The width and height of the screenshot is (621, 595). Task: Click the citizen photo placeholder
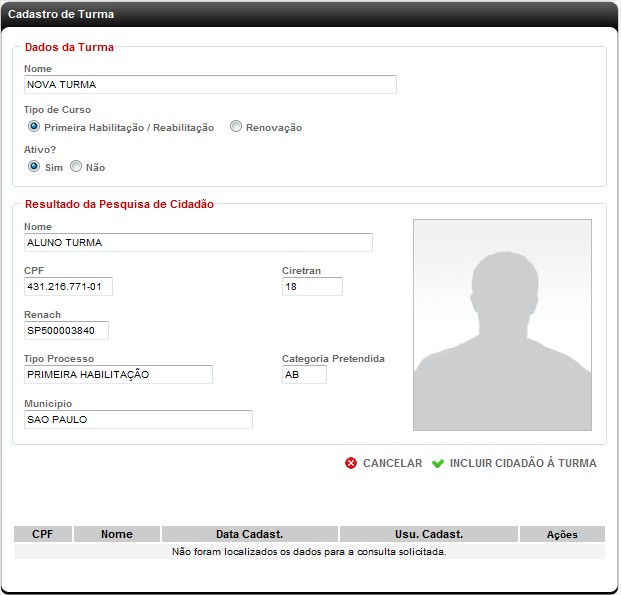coord(502,325)
